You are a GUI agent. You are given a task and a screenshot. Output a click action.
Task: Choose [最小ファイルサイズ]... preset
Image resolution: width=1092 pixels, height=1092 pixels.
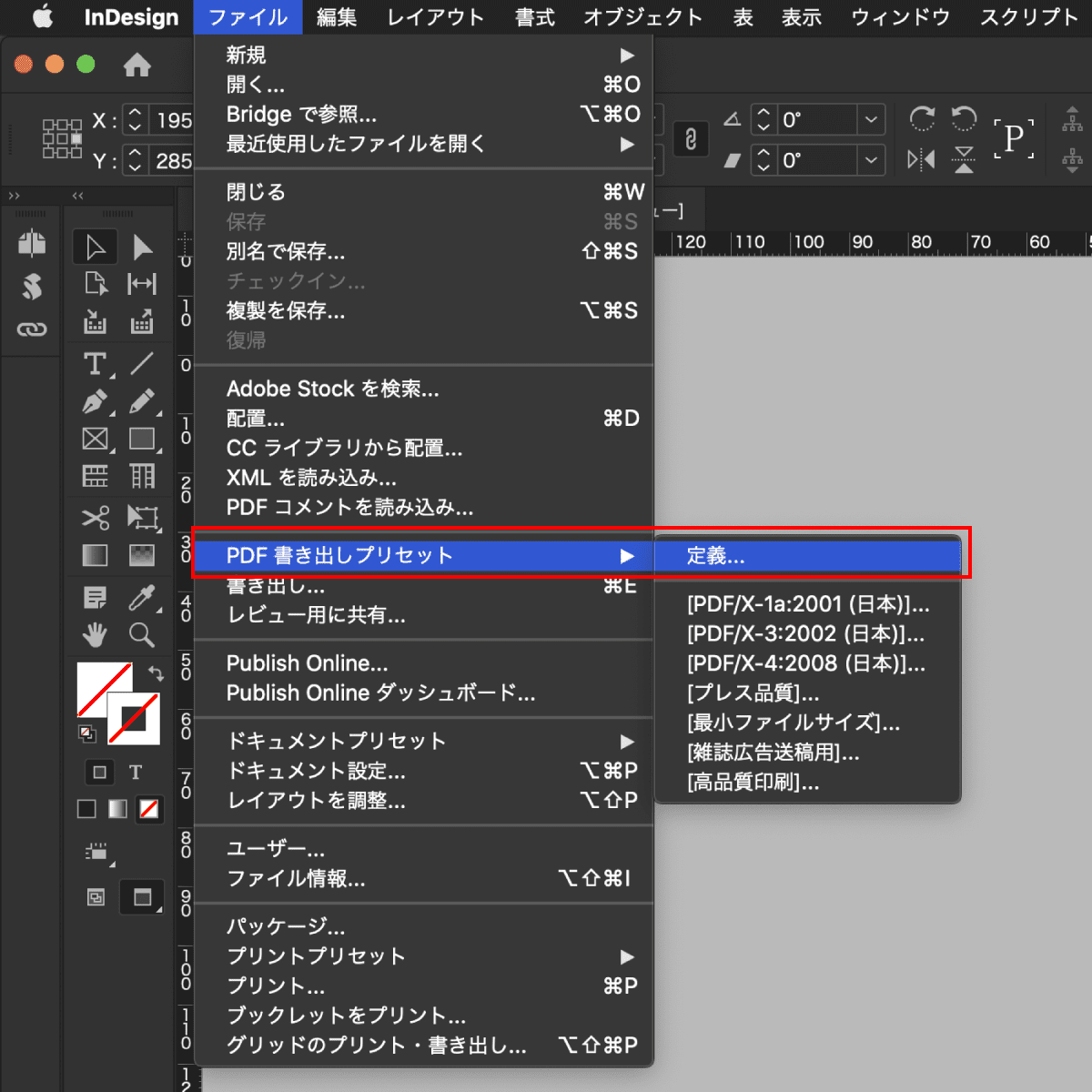[x=808, y=723]
